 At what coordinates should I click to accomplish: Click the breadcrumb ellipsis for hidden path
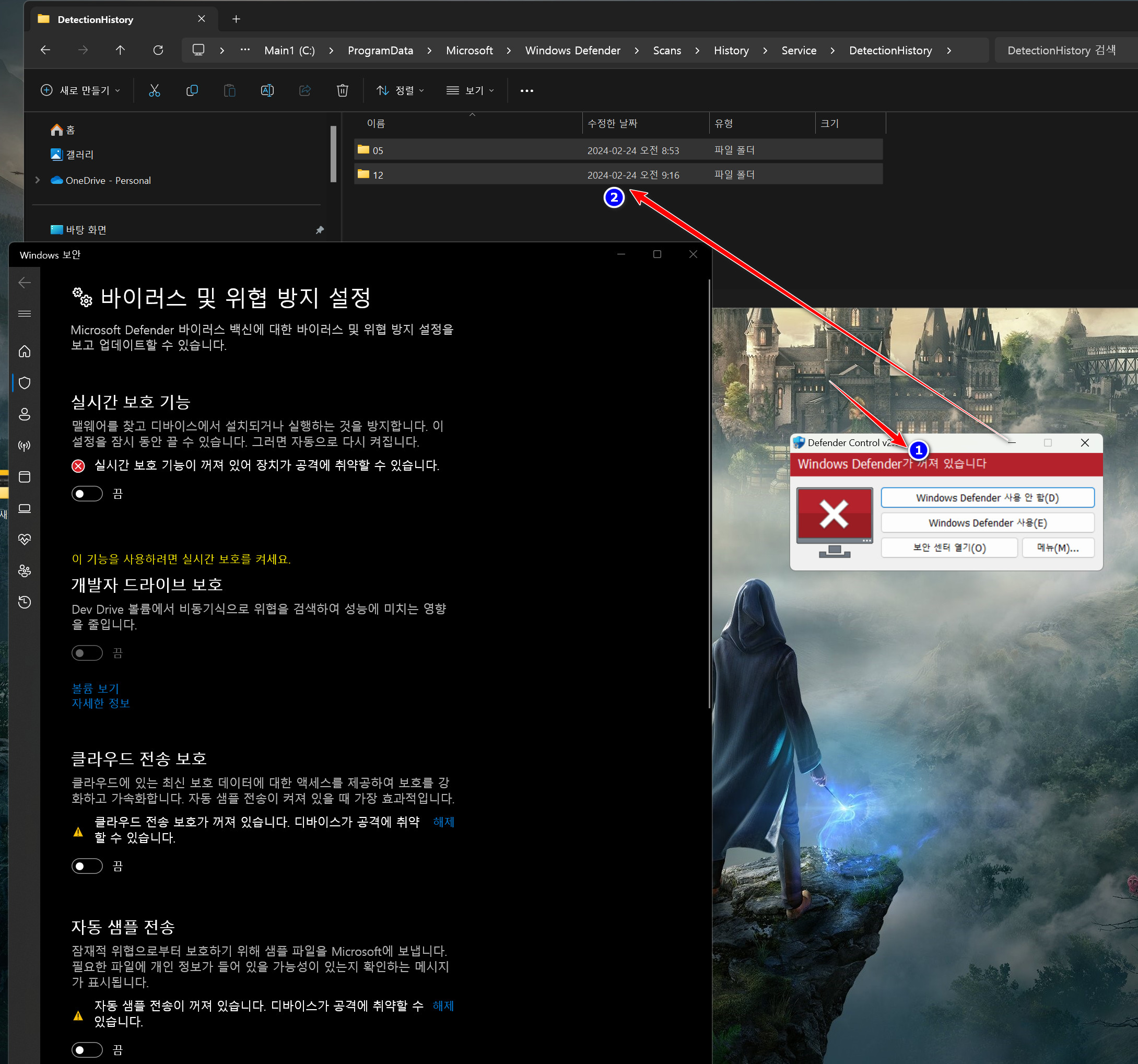(x=245, y=50)
